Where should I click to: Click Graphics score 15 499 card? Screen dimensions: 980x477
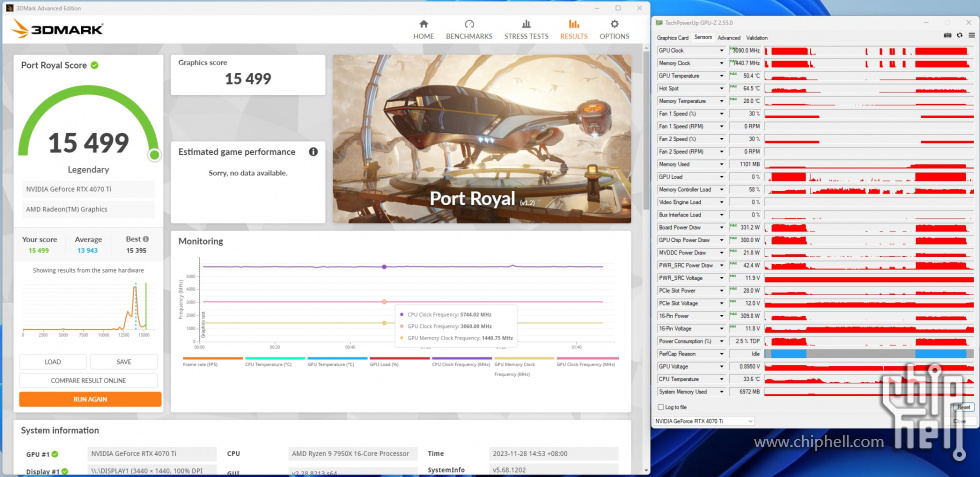tap(248, 75)
